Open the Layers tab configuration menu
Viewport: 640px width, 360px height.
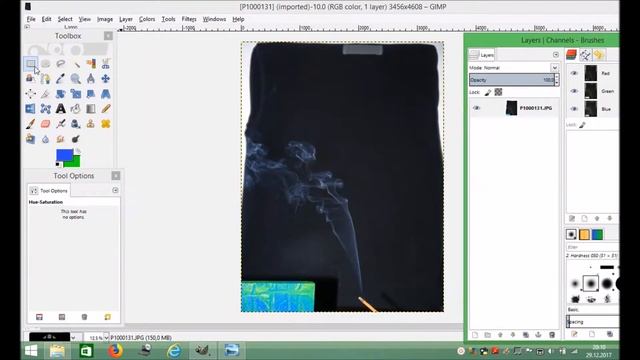pos(556,55)
